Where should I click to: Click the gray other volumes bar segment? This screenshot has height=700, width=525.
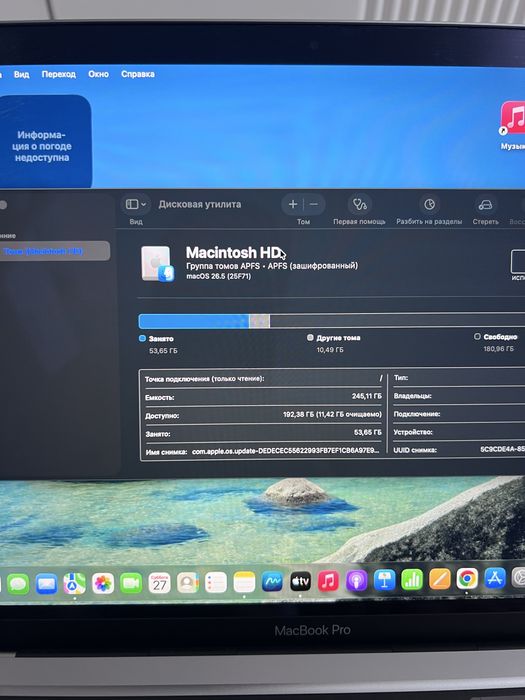[x=259, y=321]
